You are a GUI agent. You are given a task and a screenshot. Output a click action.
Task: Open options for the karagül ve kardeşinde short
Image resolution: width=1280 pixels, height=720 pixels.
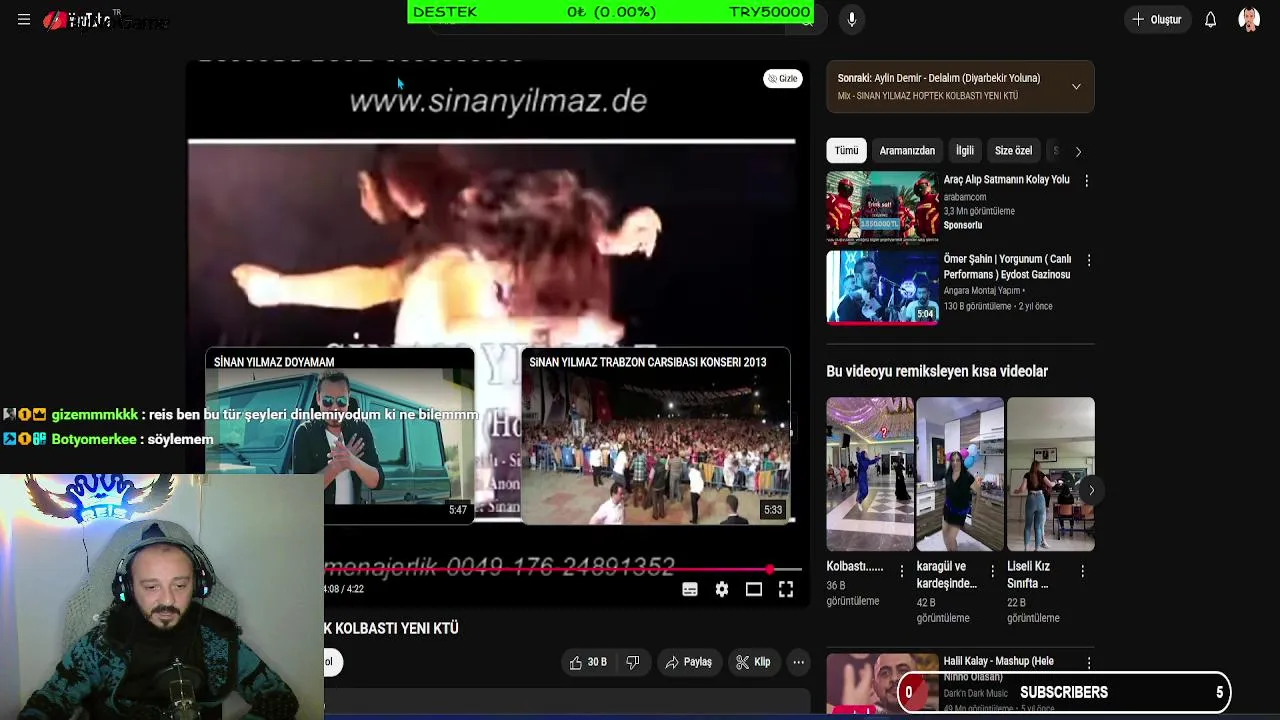pos(992,571)
